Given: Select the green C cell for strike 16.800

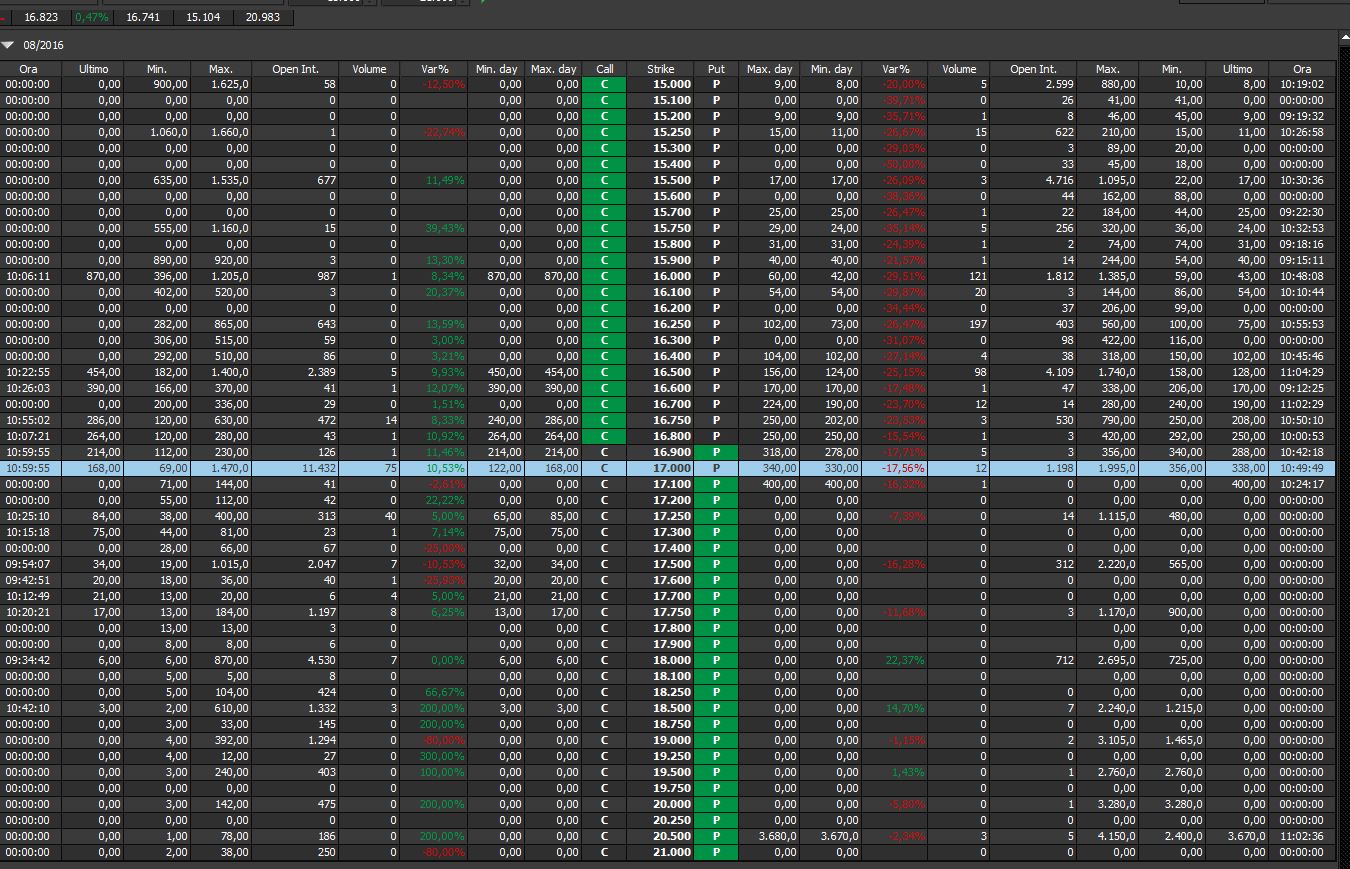Looking at the screenshot, I should click(604, 437).
